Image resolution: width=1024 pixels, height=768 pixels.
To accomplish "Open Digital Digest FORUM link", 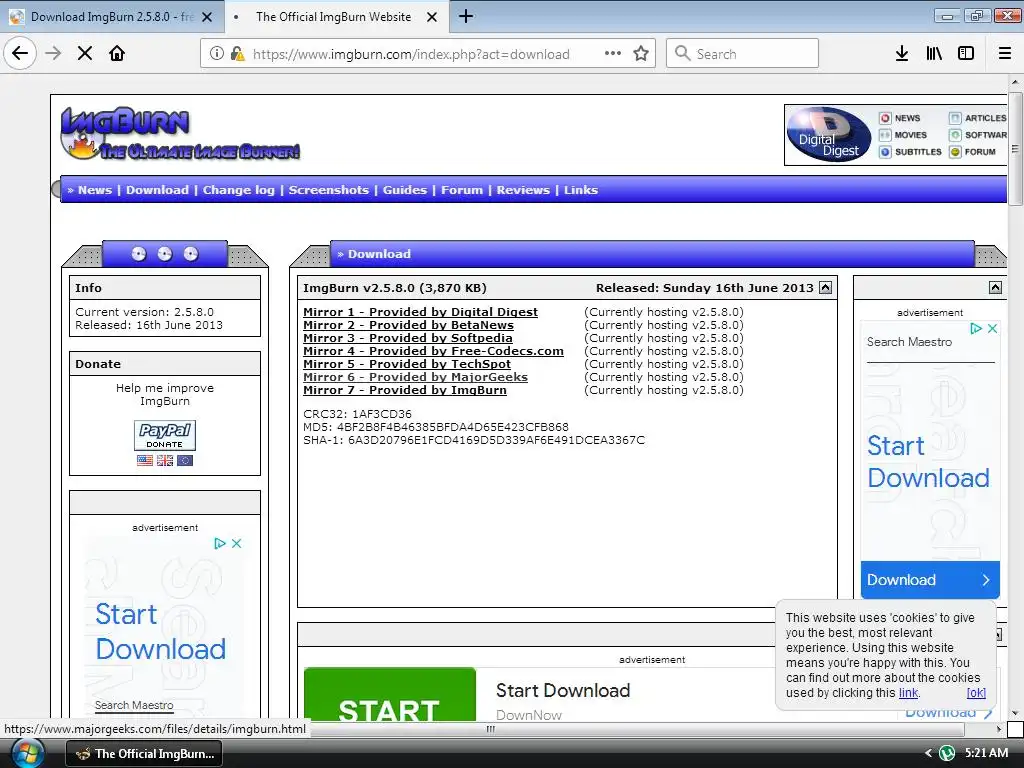I will point(972,152).
